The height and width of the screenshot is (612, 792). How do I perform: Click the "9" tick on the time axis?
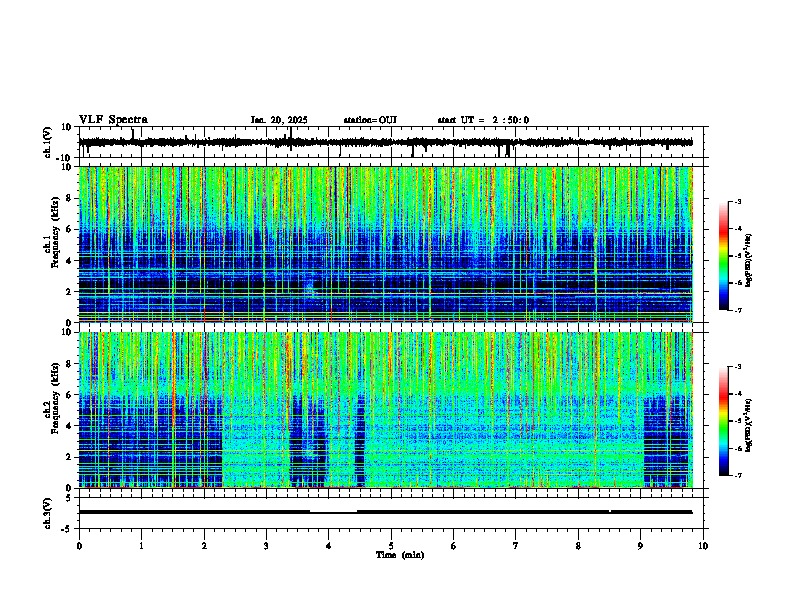[640, 546]
